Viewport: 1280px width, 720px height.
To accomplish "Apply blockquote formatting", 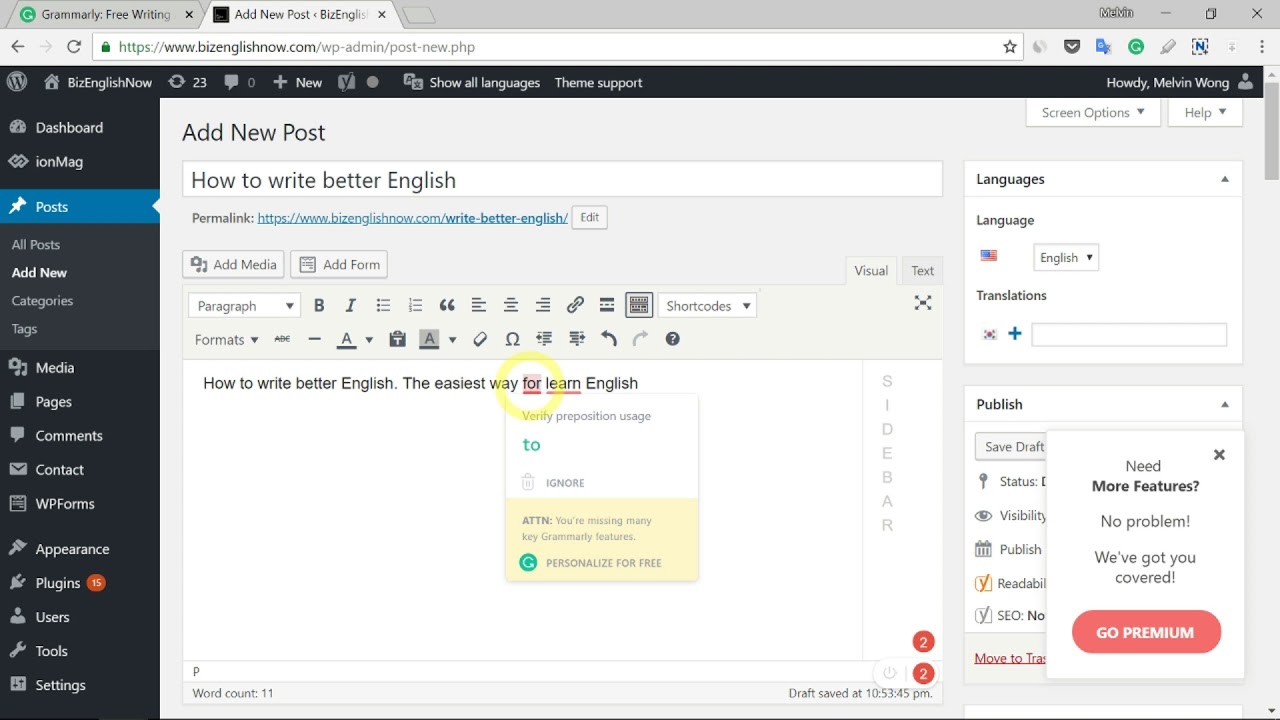I will (x=447, y=306).
